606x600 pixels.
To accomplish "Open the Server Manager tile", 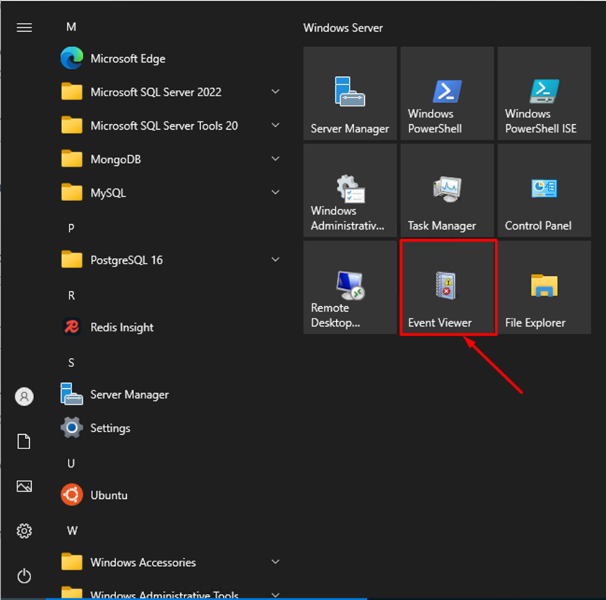I will [x=350, y=93].
